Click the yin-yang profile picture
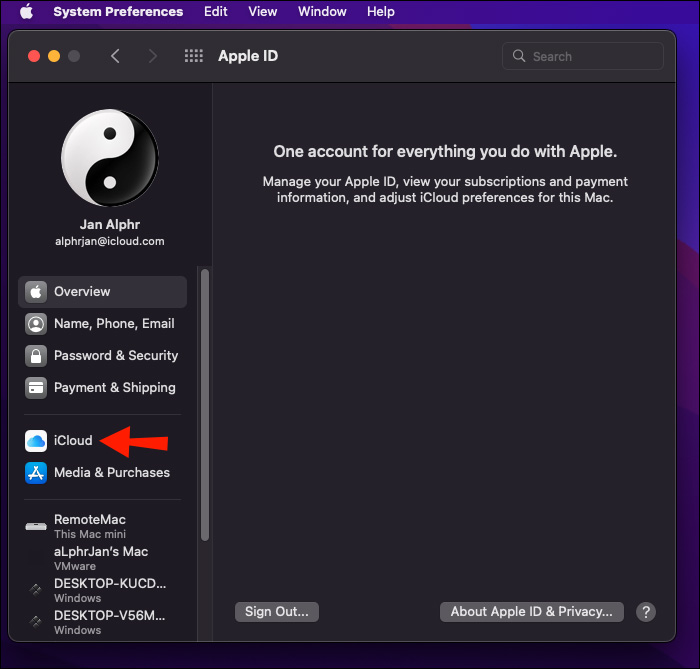Viewport: 700px width, 669px height. (109, 158)
